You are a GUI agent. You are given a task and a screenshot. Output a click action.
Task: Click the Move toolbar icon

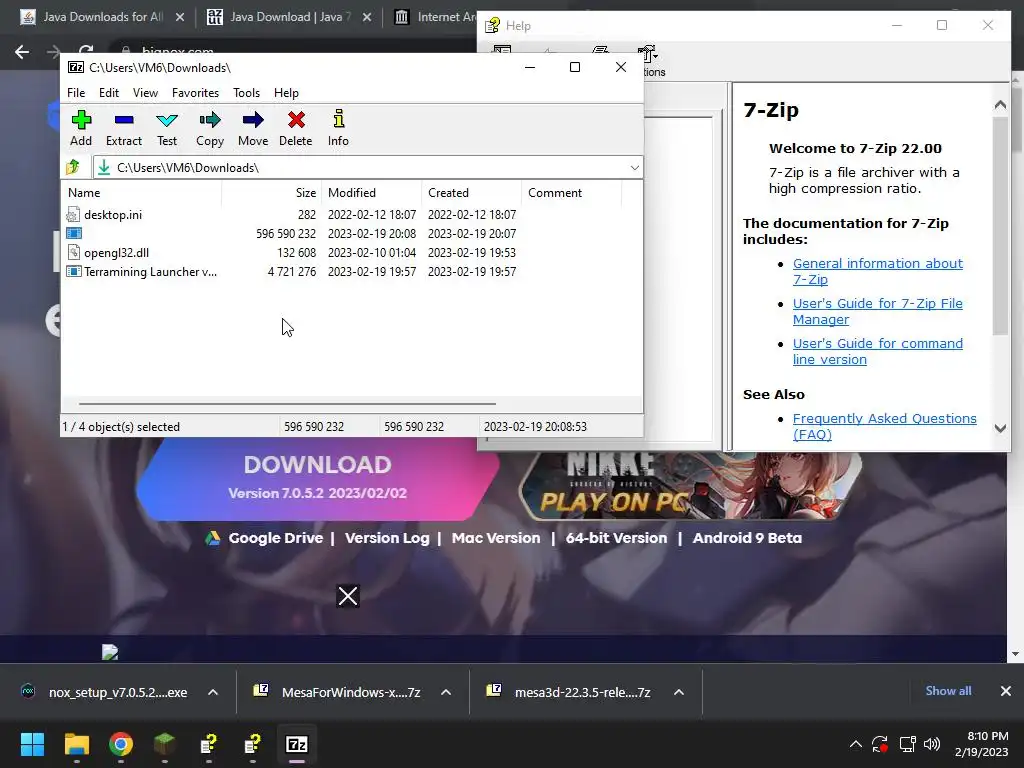(x=253, y=128)
